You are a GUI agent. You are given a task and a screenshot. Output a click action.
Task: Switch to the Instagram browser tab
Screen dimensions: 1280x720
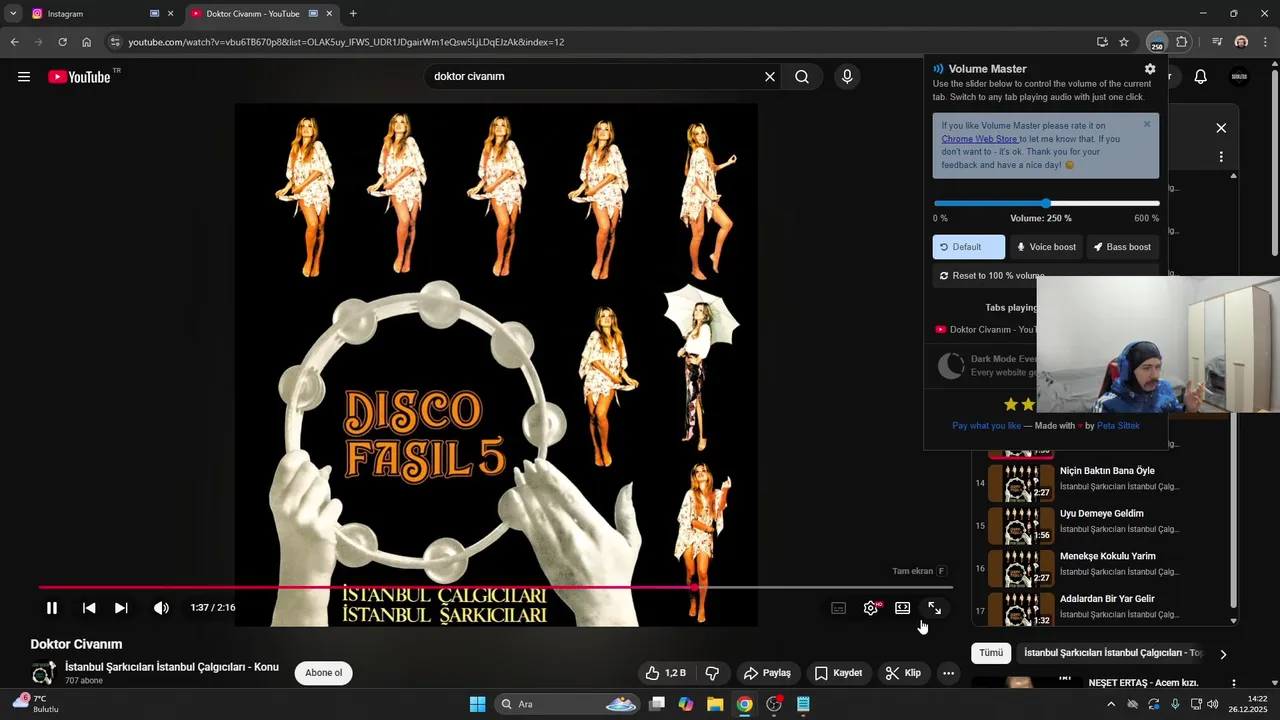90,14
